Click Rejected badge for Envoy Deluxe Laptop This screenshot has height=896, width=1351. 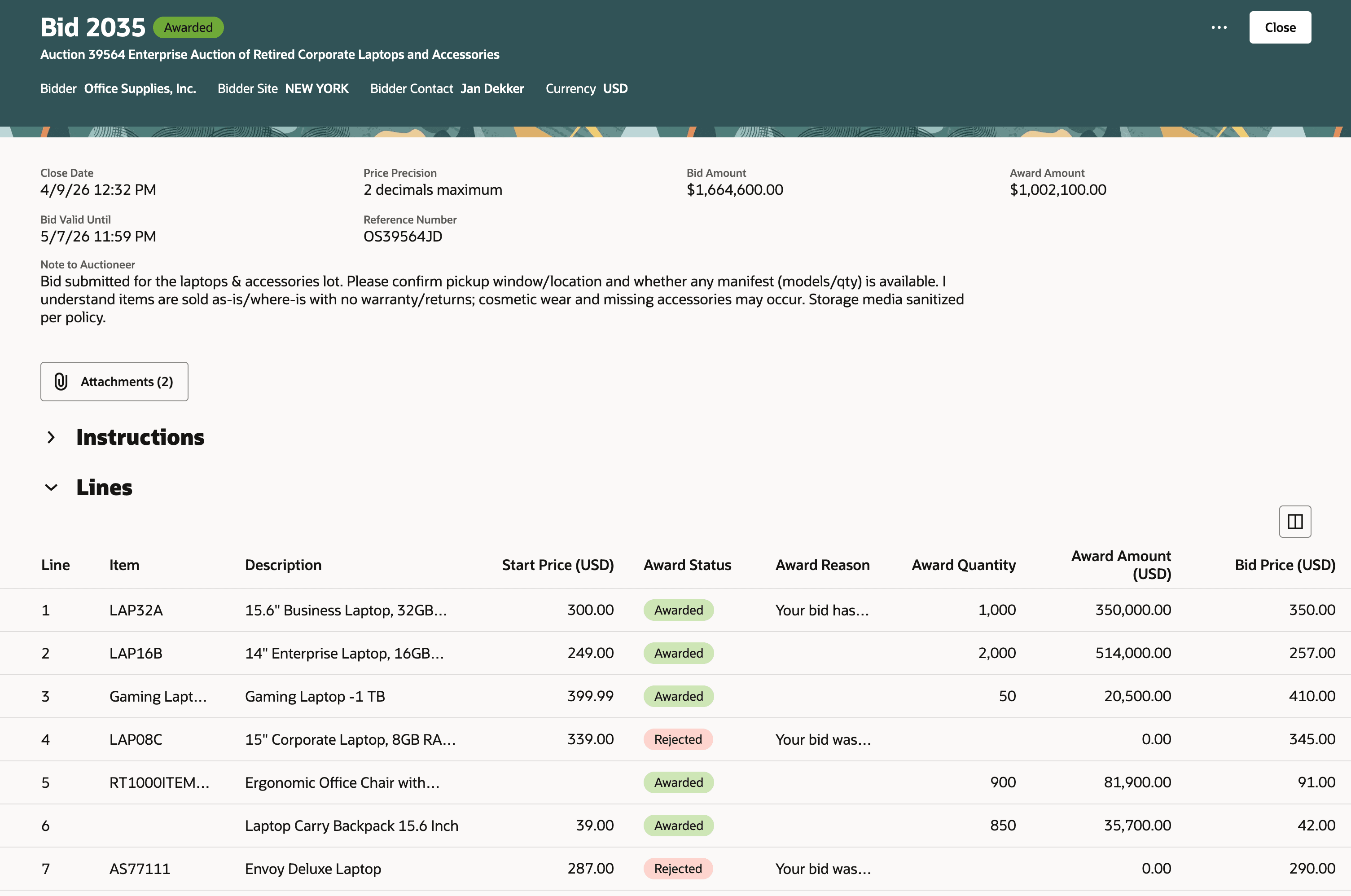coord(678,869)
